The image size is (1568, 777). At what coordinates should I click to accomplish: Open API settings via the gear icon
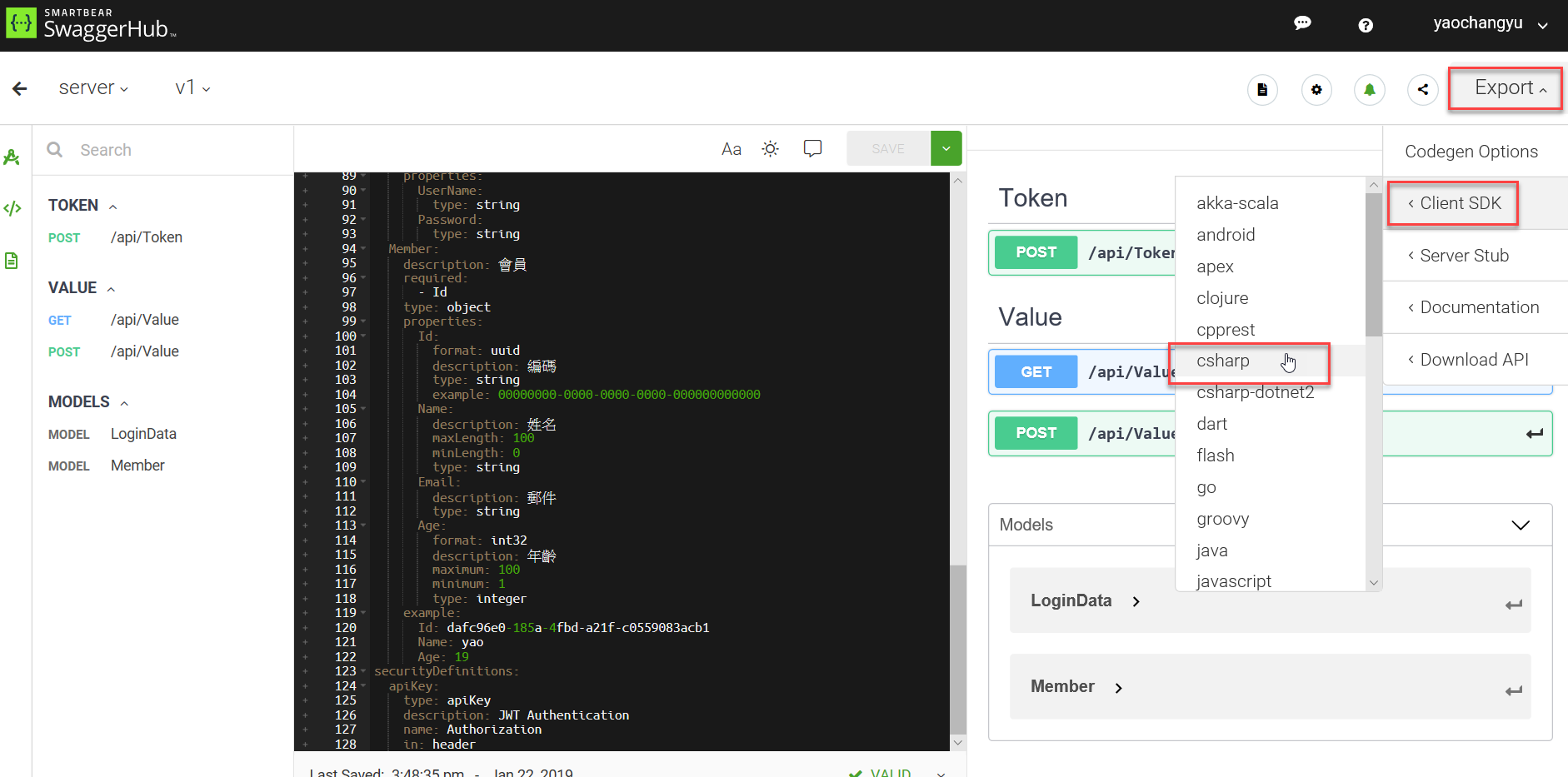coord(1316,89)
